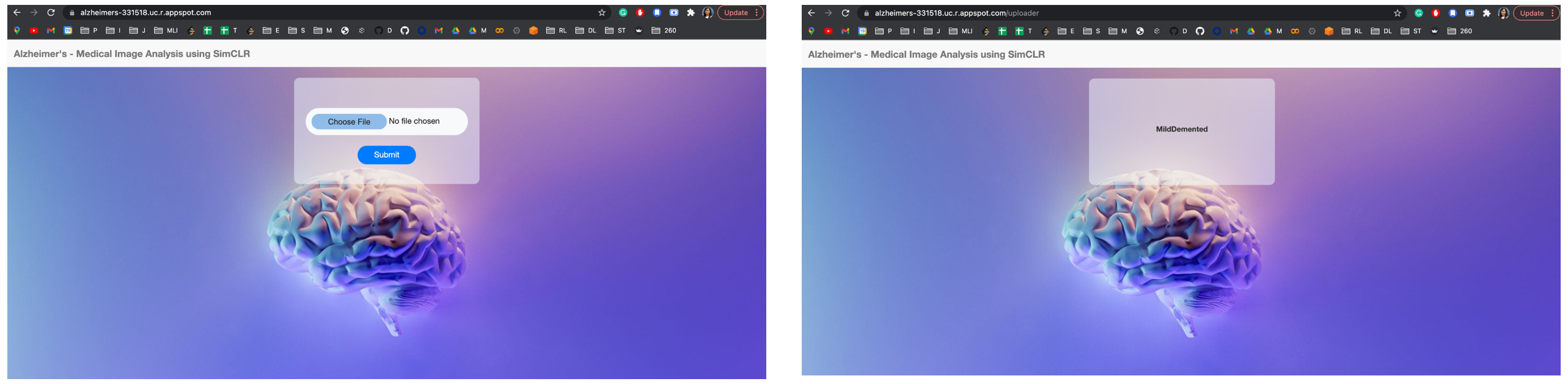Click the page title heading in the left window
1568x384 pixels.
(x=132, y=54)
